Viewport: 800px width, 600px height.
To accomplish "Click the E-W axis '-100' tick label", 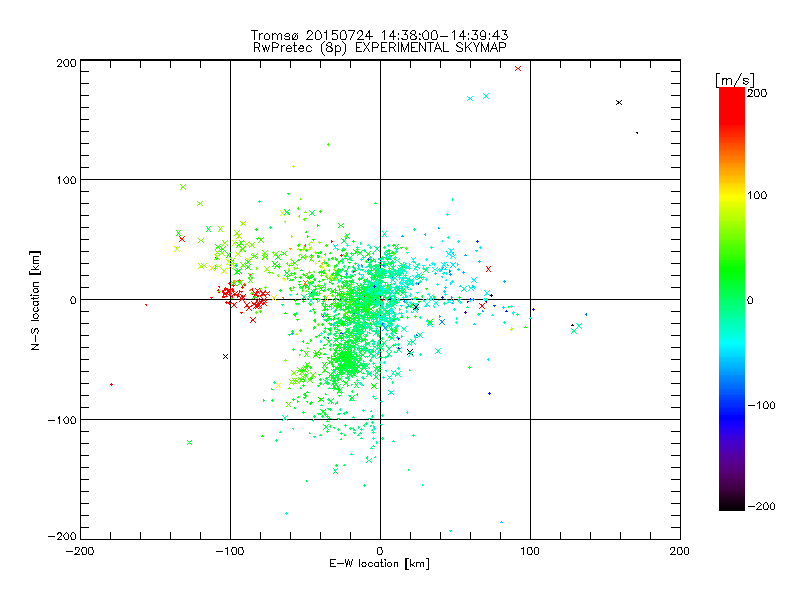I will coord(230,551).
